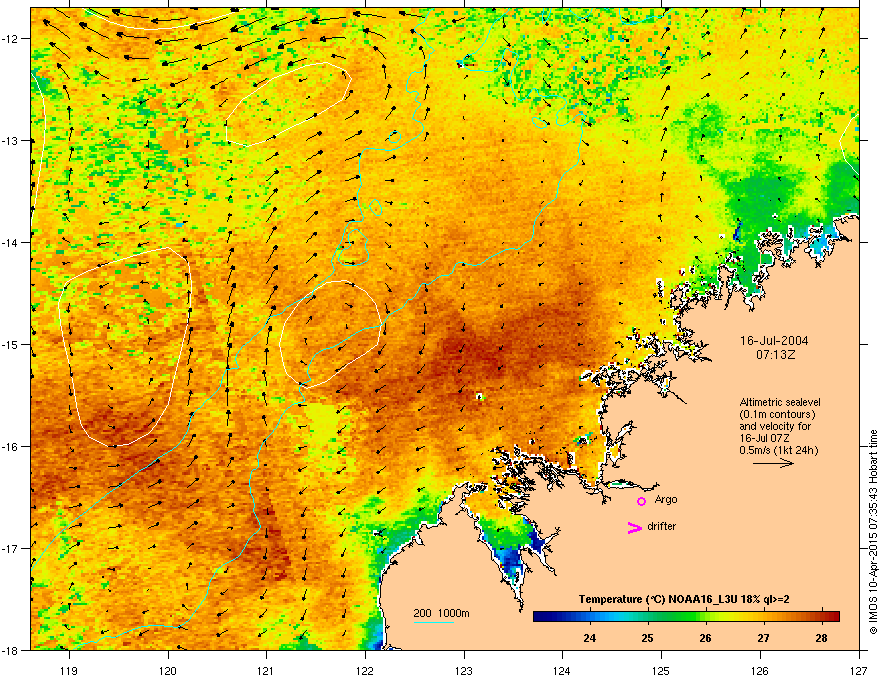The height and width of the screenshot is (680, 880).
Task: Click the color bar tick label 28
Action: 822,638
